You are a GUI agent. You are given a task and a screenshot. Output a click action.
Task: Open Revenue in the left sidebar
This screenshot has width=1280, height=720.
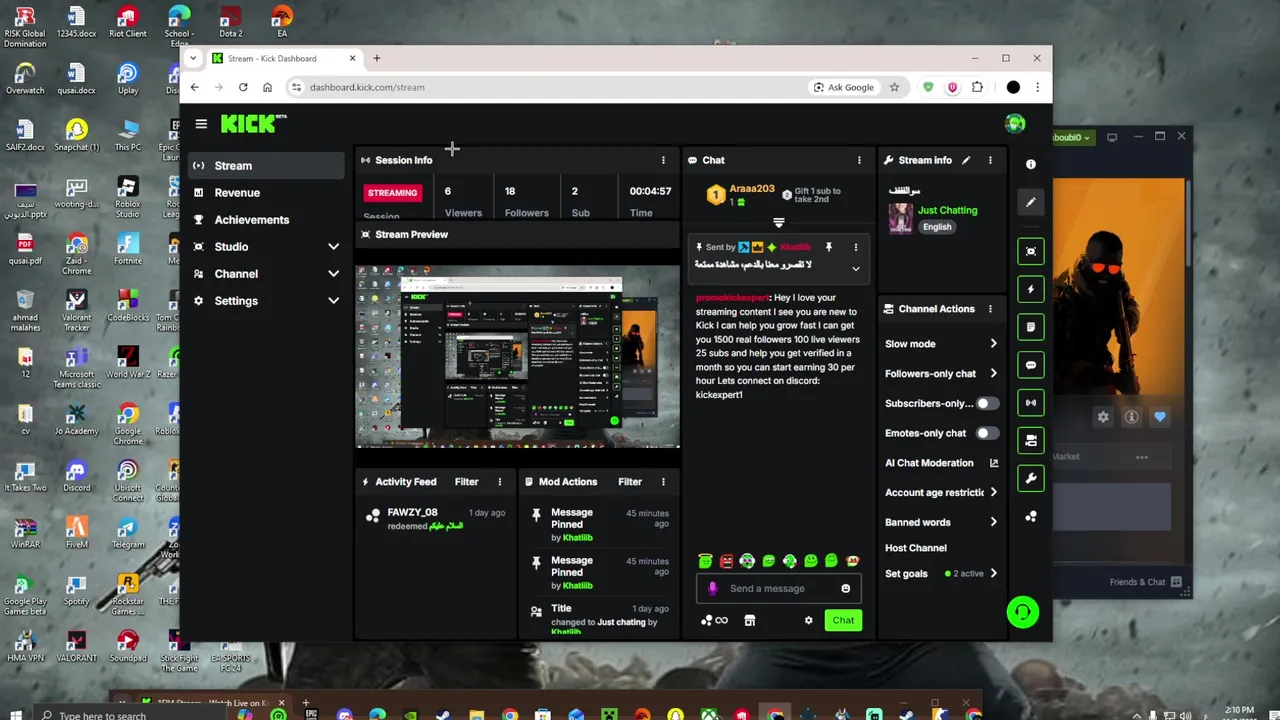click(266, 193)
